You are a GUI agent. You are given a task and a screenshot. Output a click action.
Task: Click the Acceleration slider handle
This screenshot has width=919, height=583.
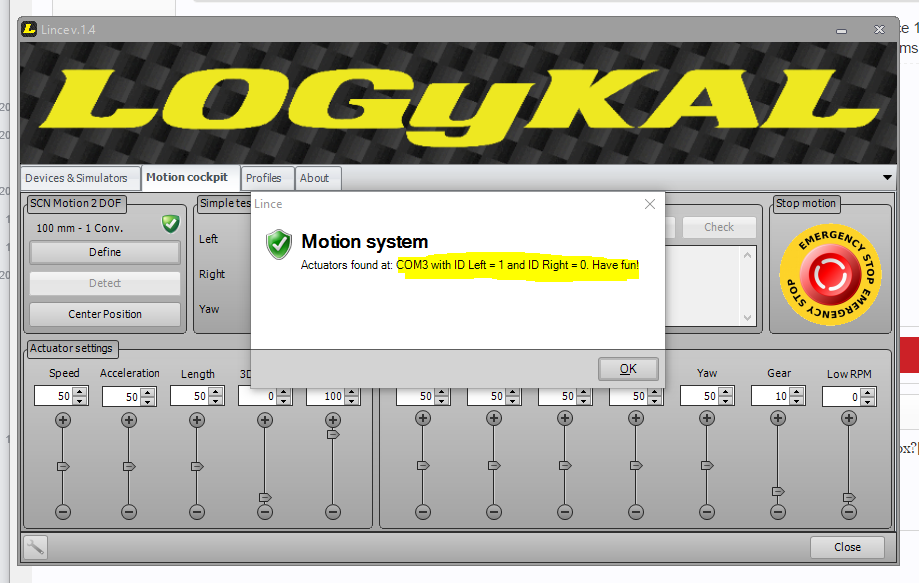(x=130, y=466)
